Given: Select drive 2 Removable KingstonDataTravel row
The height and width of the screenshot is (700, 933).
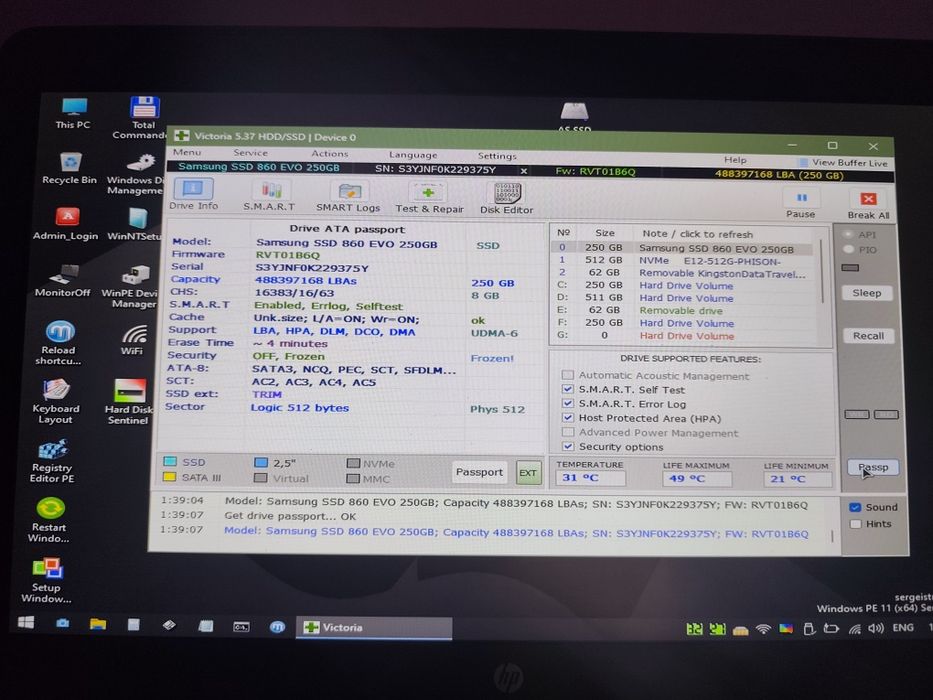Looking at the screenshot, I should click(682, 273).
